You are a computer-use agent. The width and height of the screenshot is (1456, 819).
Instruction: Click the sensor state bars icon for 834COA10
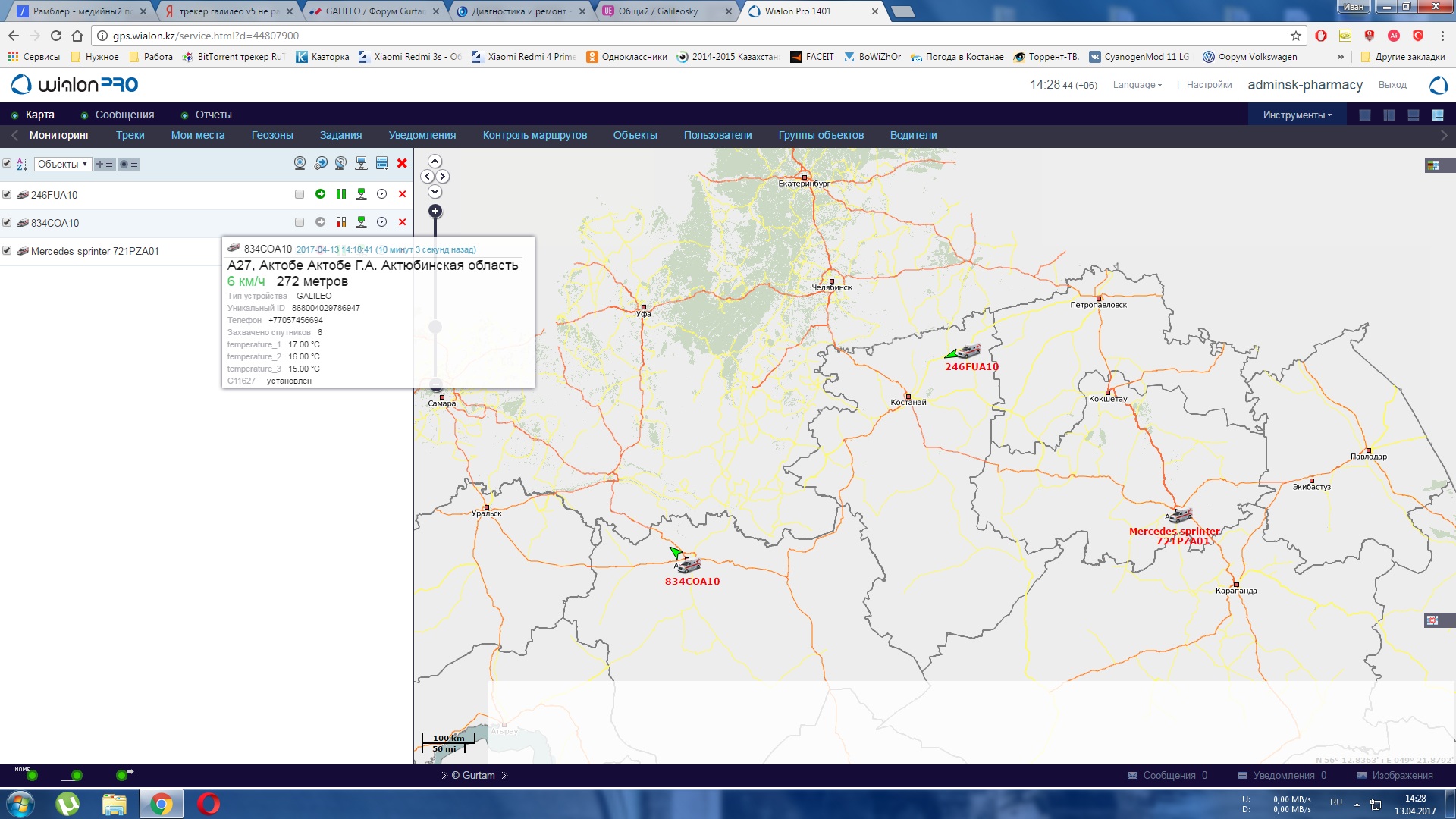coord(341,223)
